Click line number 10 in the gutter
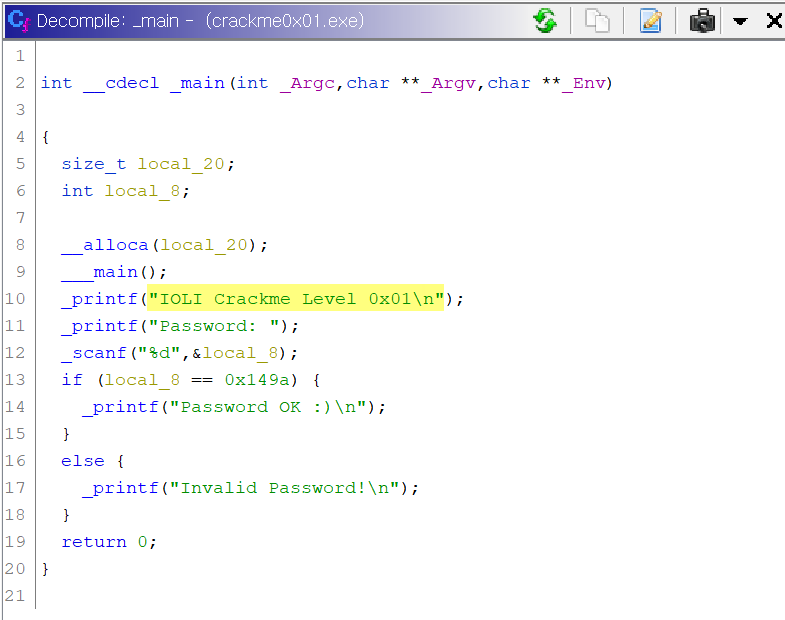This screenshot has width=785, height=620. point(15,298)
